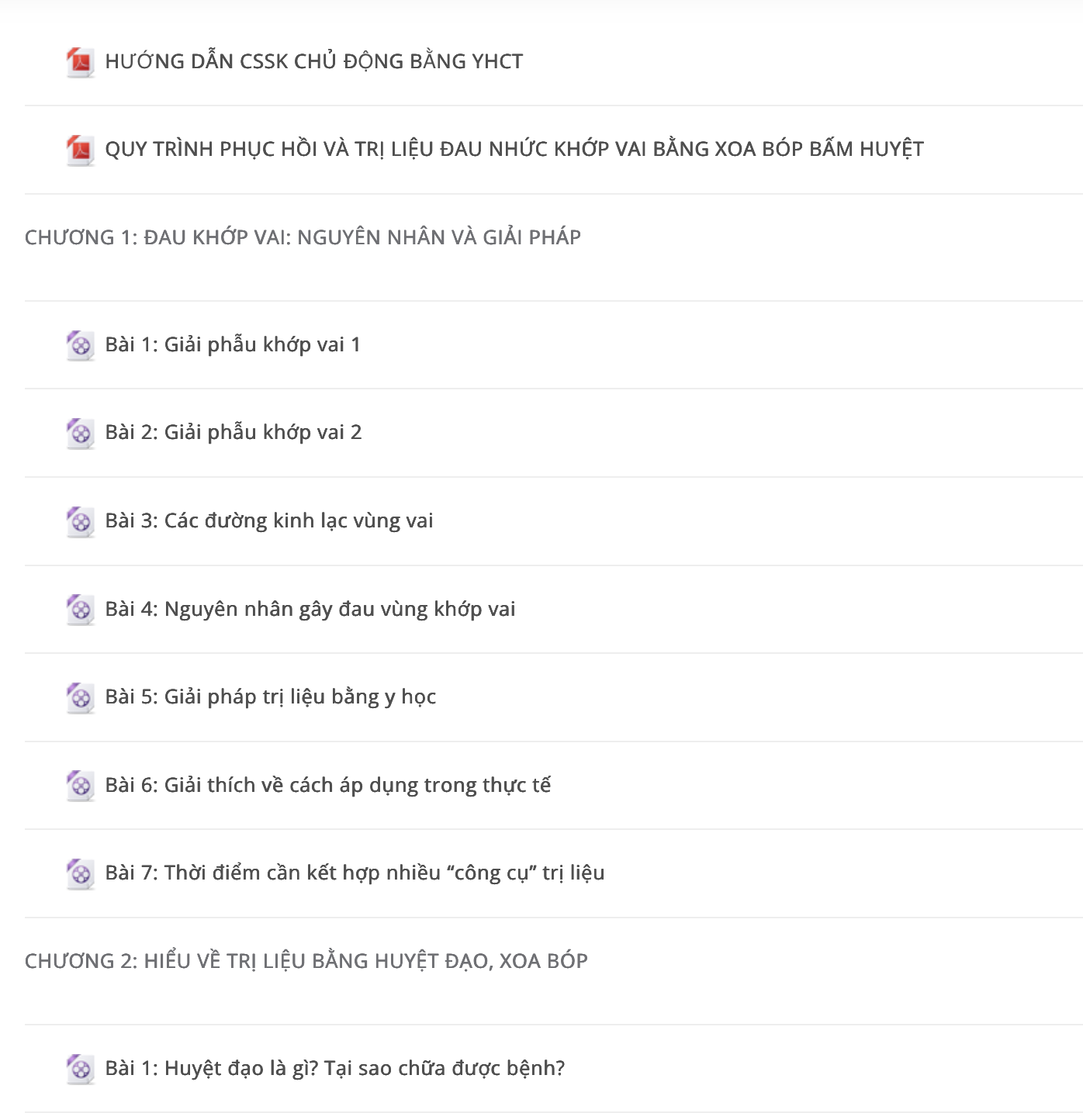
Task: Click video icon beside Bài 5 Giải pháp
Action: pos(80,697)
